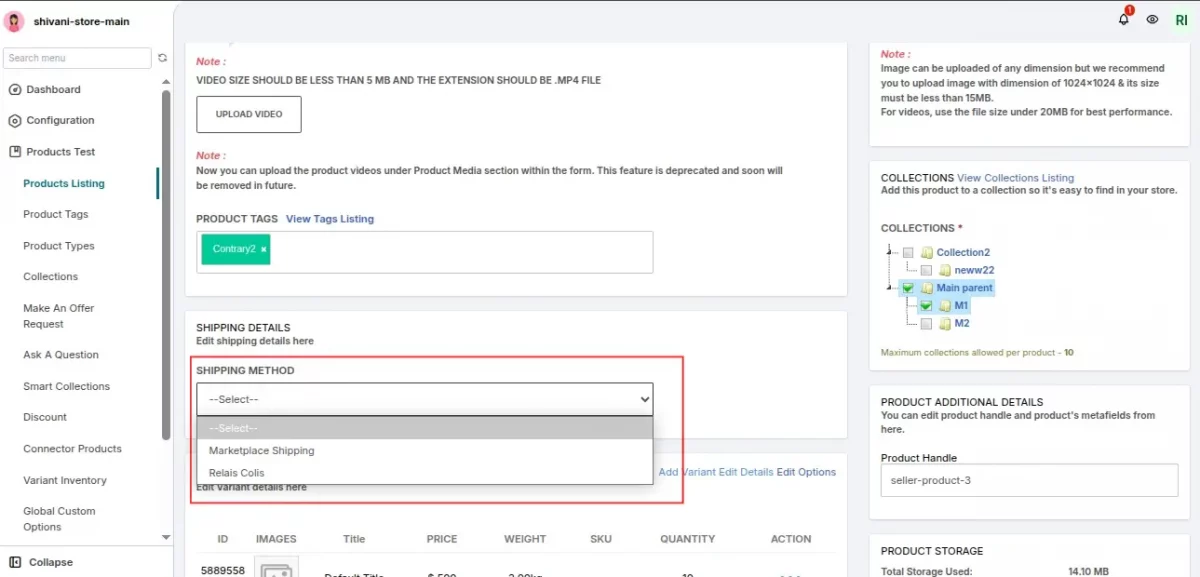The width and height of the screenshot is (1200, 577).
Task: Open the Shipping Method select dropdown
Action: [424, 399]
